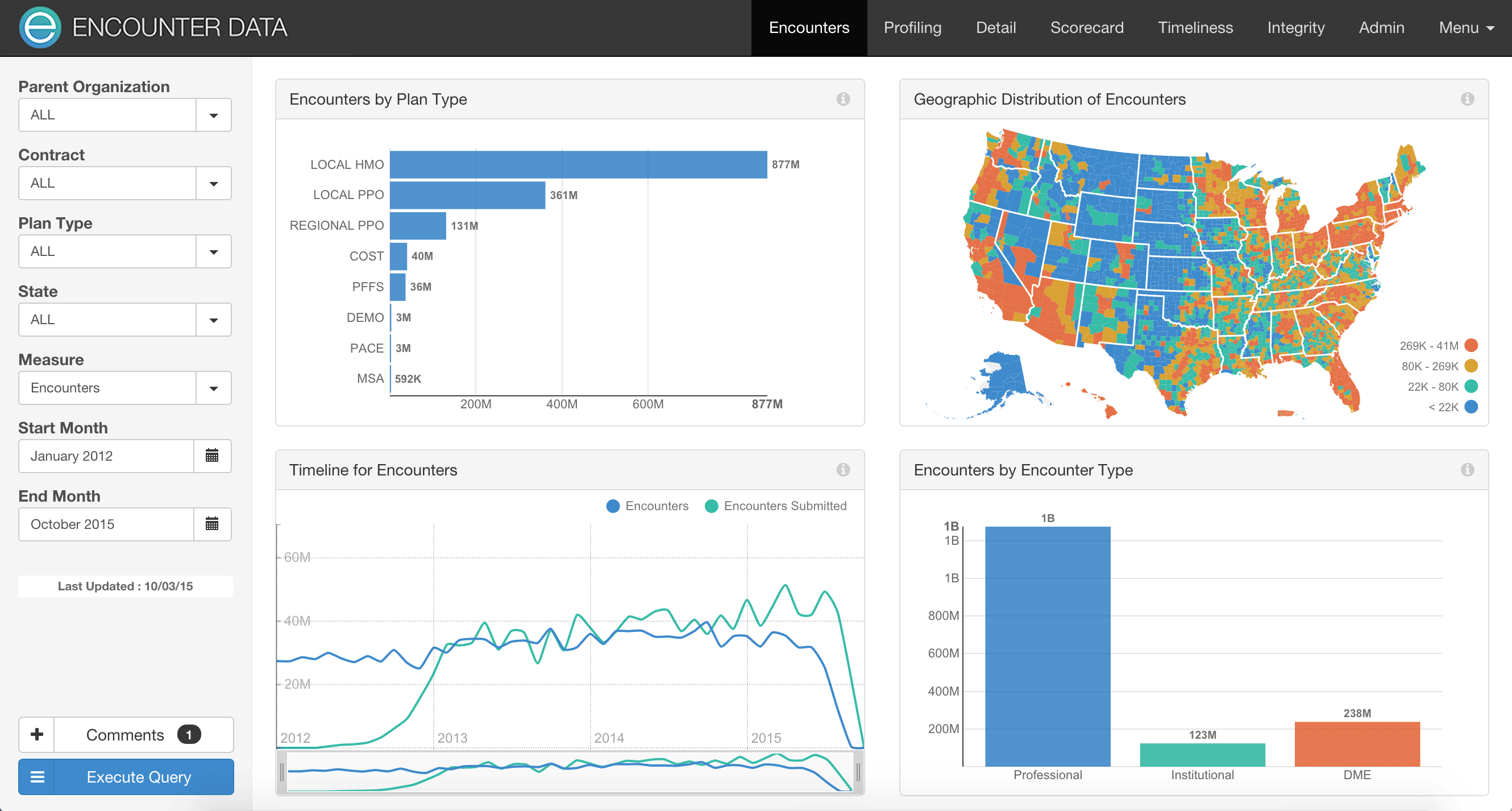Grab the left handle of timeline range slider
The height and width of the screenshot is (811, 1512).
[x=282, y=772]
